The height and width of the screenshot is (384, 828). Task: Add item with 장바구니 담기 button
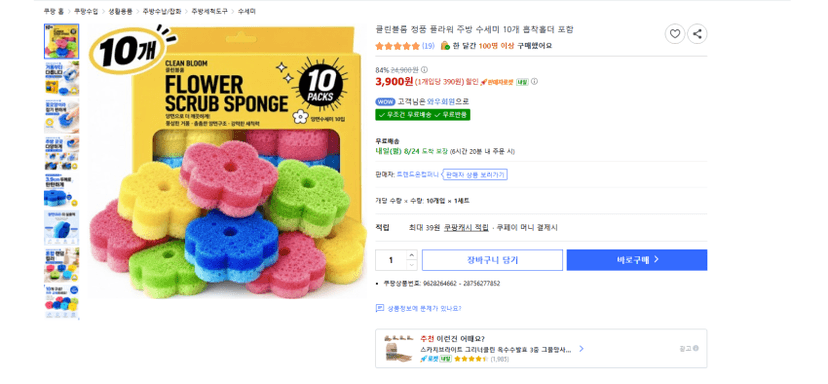pyautogui.click(x=492, y=260)
